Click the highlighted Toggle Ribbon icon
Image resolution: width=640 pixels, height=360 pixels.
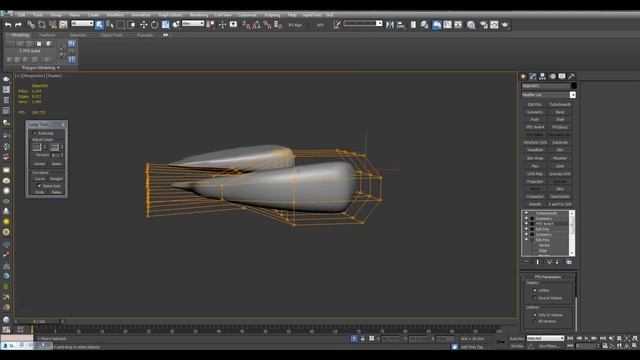[x=436, y=25]
